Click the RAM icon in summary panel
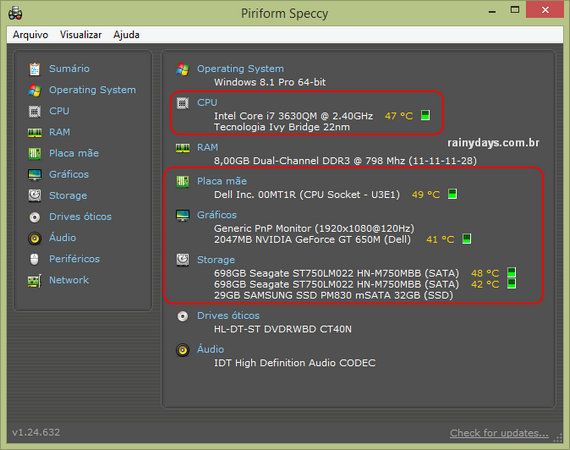This screenshot has height=450, width=570. (x=182, y=148)
